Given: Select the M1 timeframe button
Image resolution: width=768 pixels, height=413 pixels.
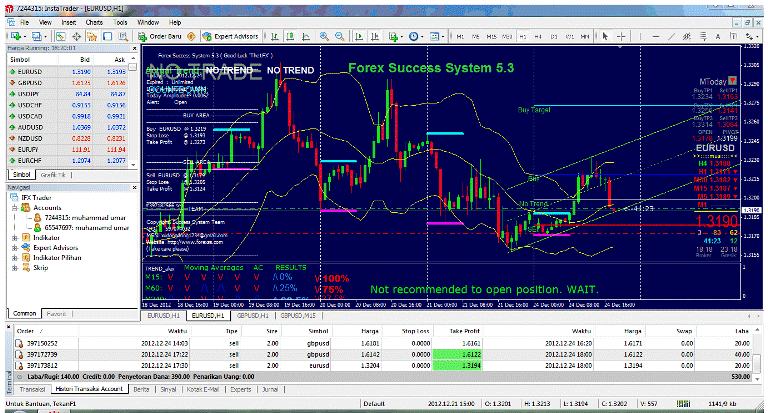Looking at the screenshot, I should click(460, 37).
